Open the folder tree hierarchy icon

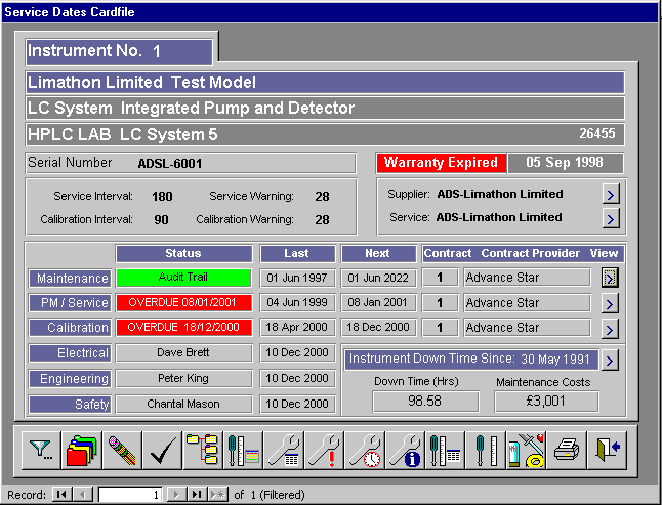(x=203, y=450)
